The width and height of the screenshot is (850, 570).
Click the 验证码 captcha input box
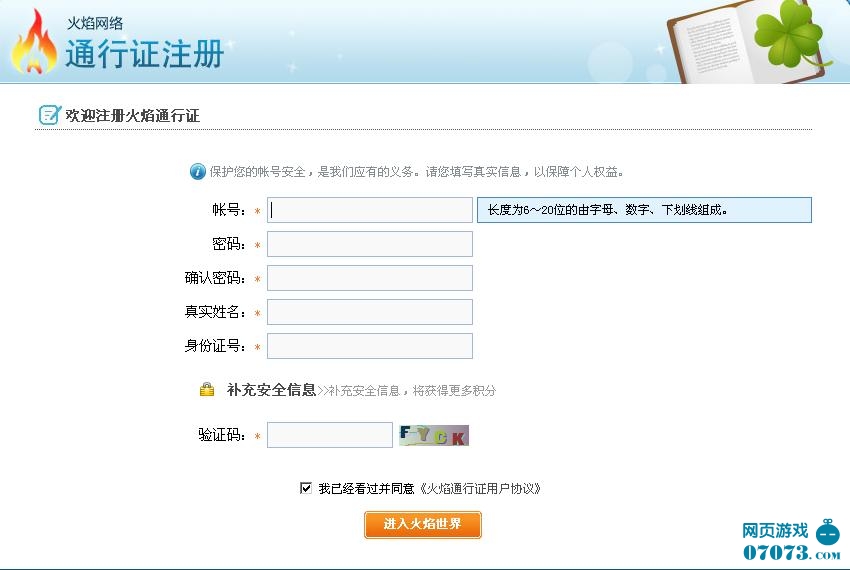coord(329,435)
